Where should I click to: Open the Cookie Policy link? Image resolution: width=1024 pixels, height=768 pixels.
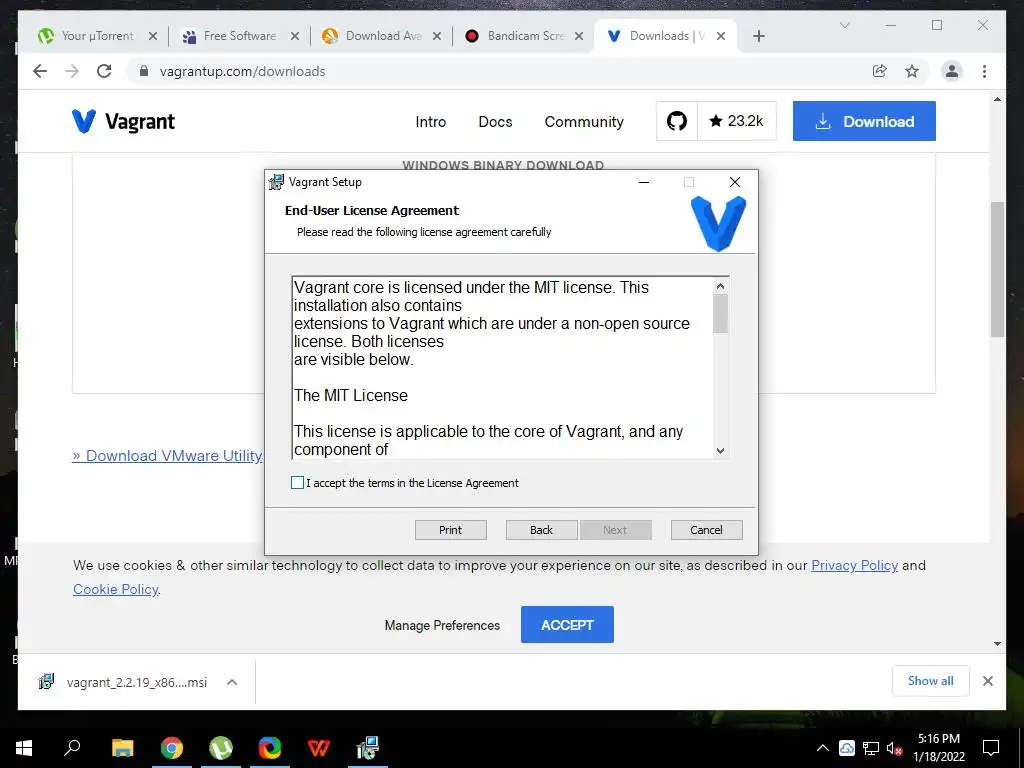click(116, 589)
